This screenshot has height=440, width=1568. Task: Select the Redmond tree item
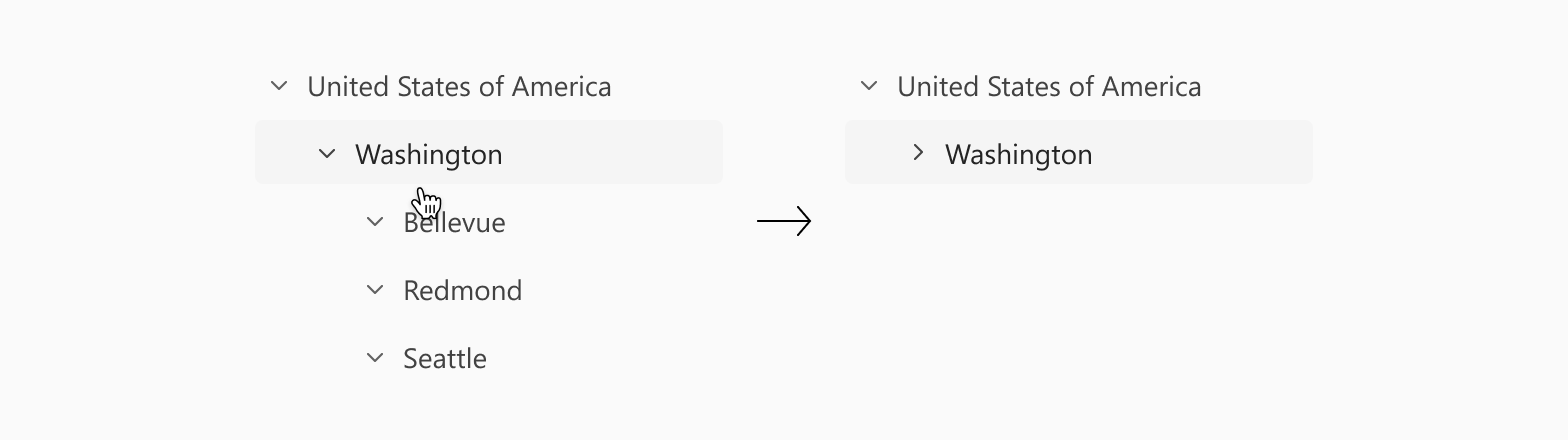click(x=463, y=290)
